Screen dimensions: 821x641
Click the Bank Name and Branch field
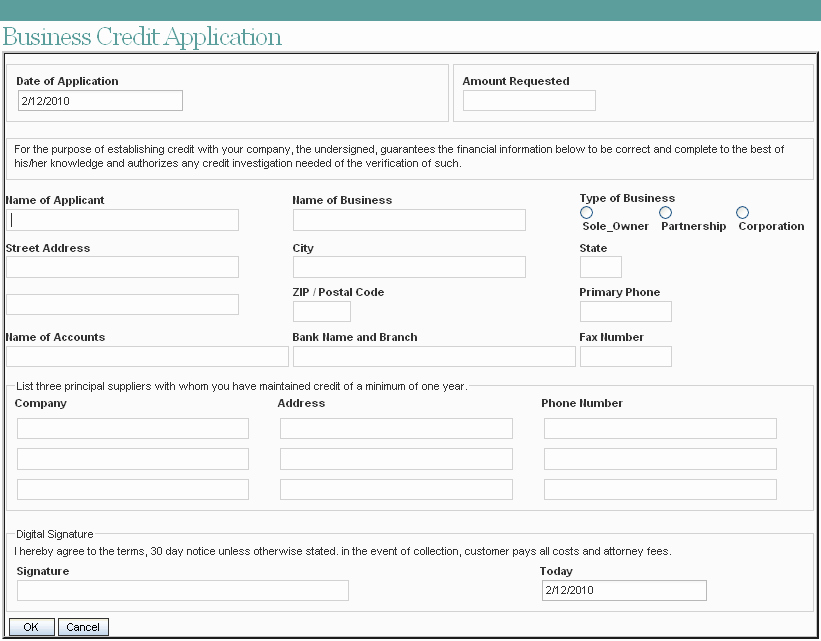[x=434, y=357]
